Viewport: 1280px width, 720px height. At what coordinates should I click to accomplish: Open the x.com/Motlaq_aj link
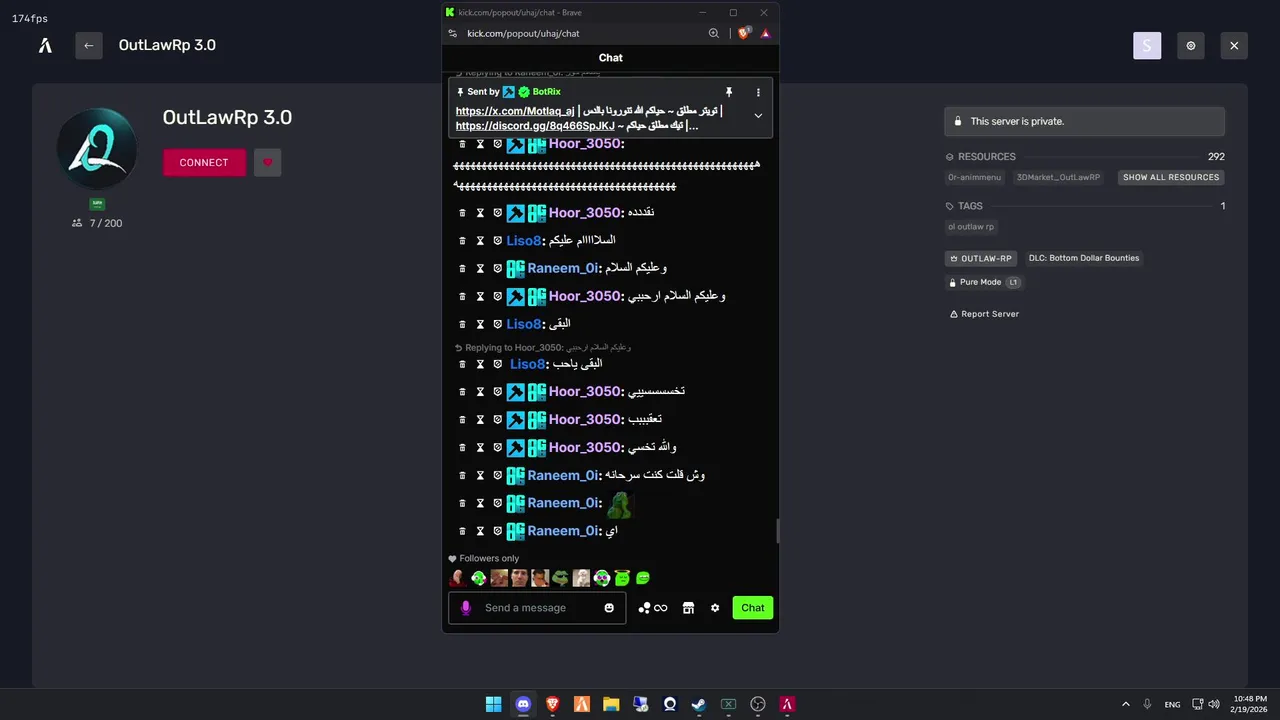pyautogui.click(x=515, y=111)
